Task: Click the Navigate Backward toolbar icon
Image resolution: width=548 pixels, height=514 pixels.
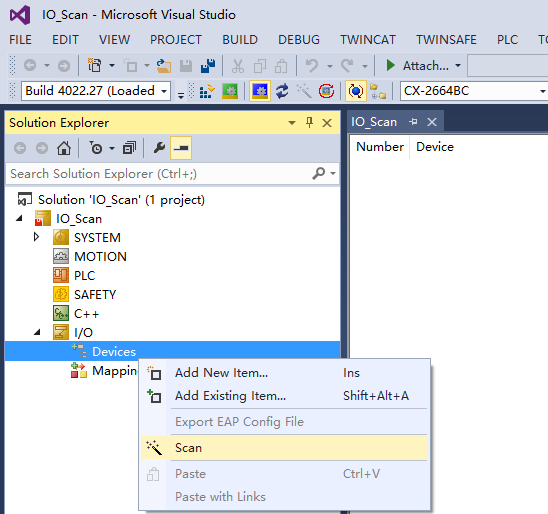Action: coord(30,65)
